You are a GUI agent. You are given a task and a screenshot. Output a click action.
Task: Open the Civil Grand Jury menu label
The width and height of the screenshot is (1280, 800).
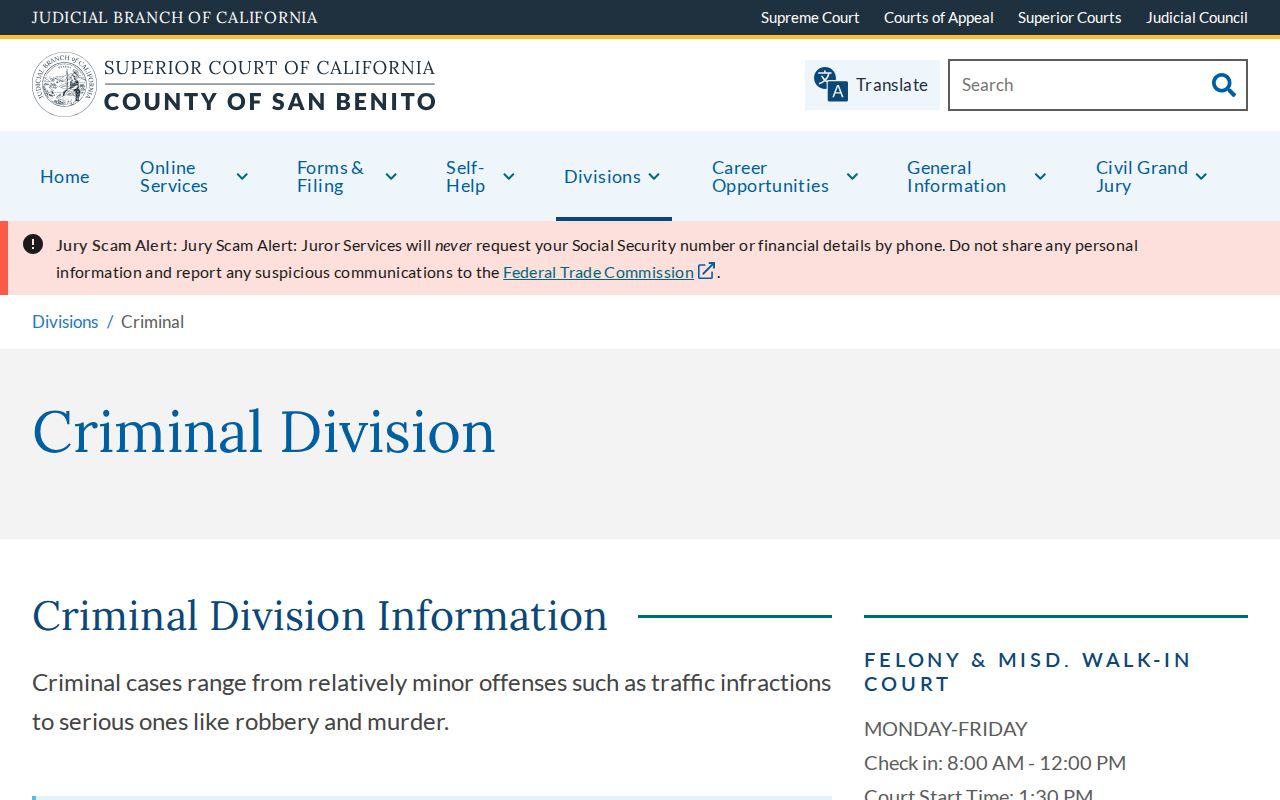pos(1142,177)
